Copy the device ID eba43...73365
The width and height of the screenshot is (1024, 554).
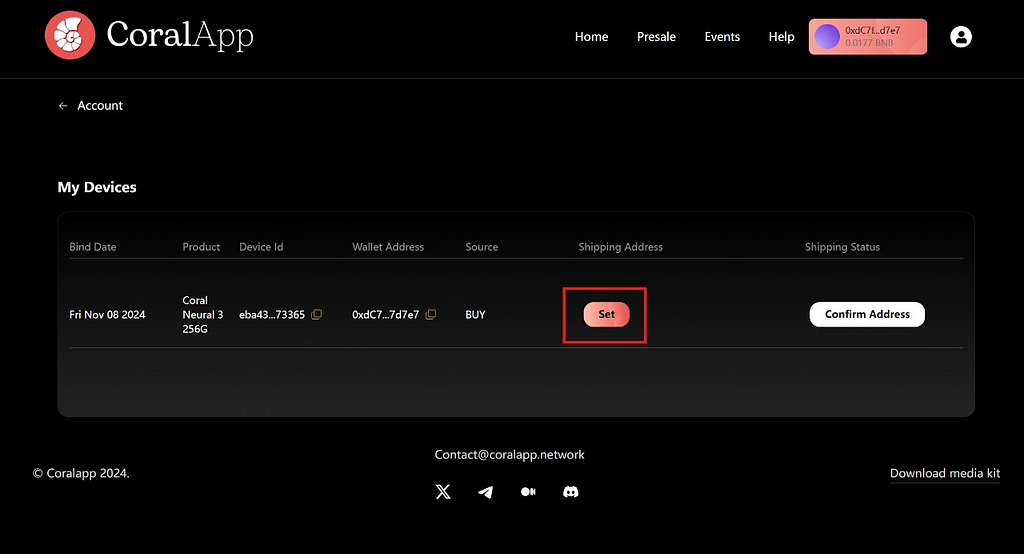(317, 314)
